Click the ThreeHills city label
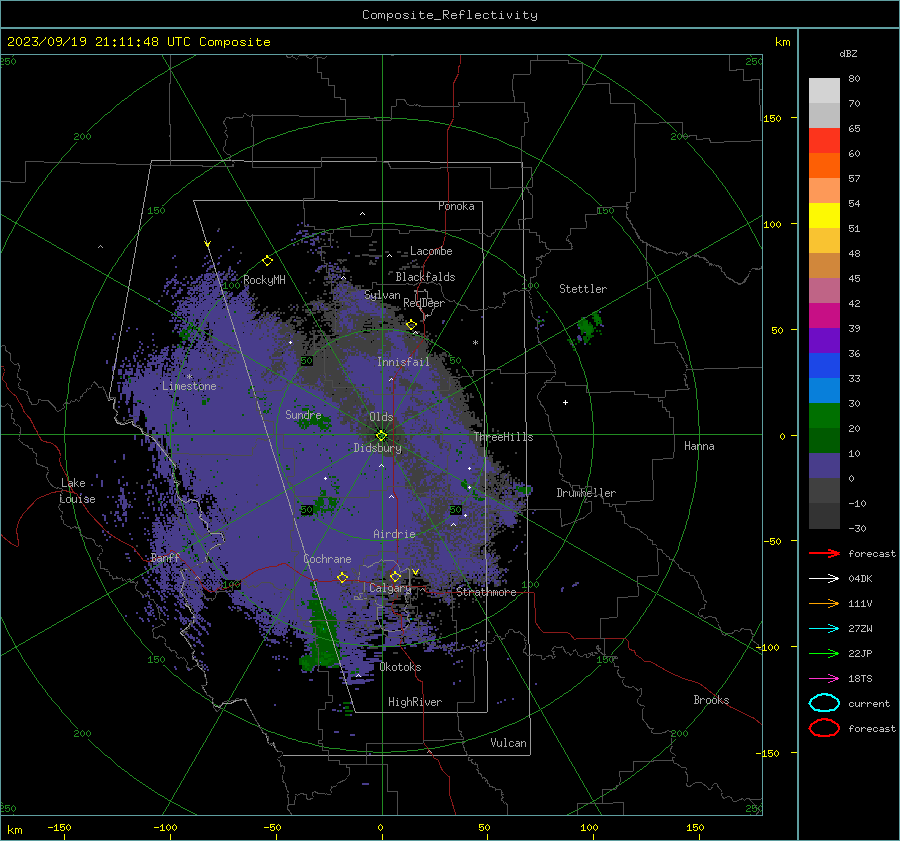 coord(503,437)
